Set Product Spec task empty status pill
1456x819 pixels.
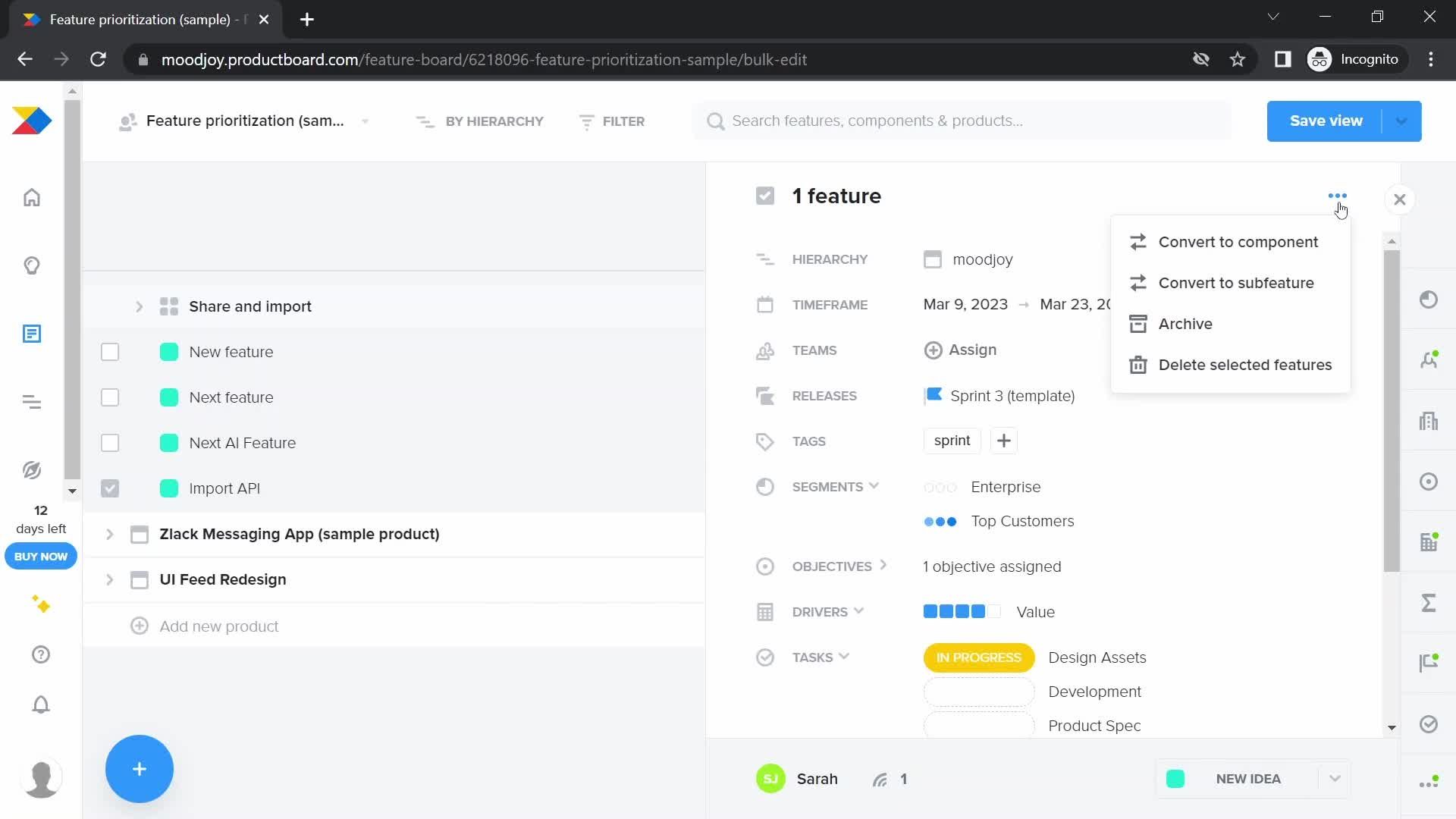point(978,726)
